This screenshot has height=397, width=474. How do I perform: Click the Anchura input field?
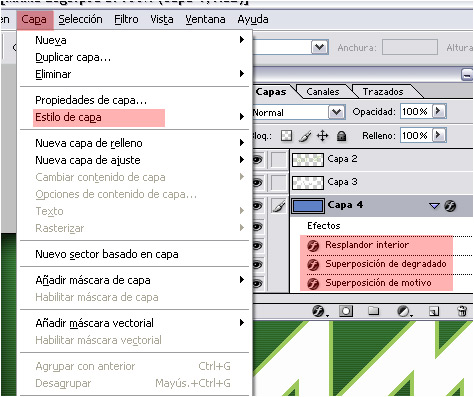point(410,47)
